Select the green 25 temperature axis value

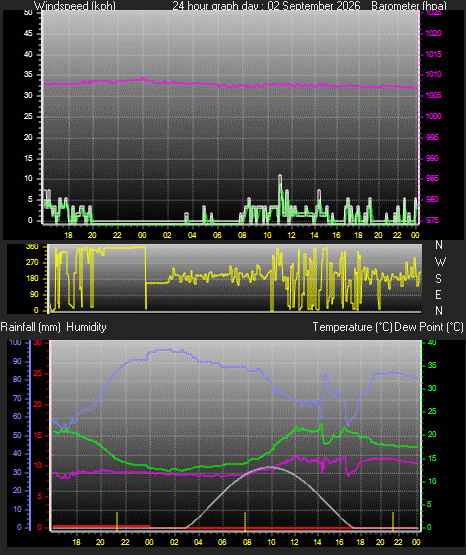[x=432, y=411]
